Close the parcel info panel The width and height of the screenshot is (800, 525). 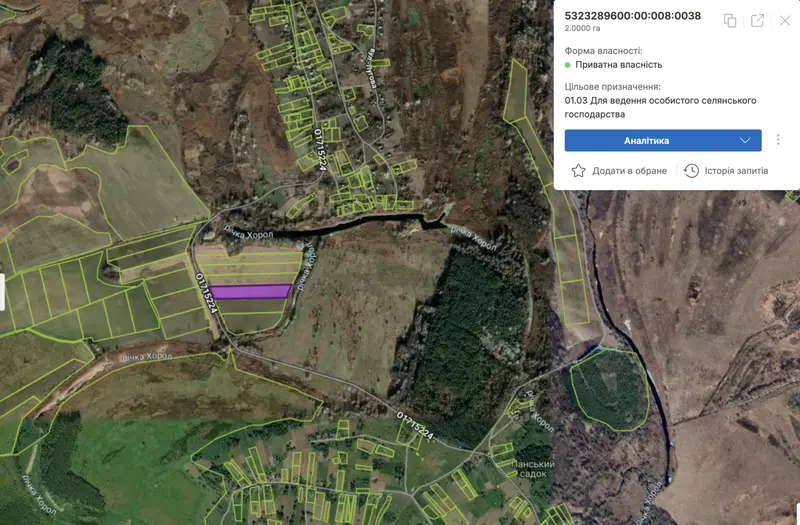coord(785,20)
